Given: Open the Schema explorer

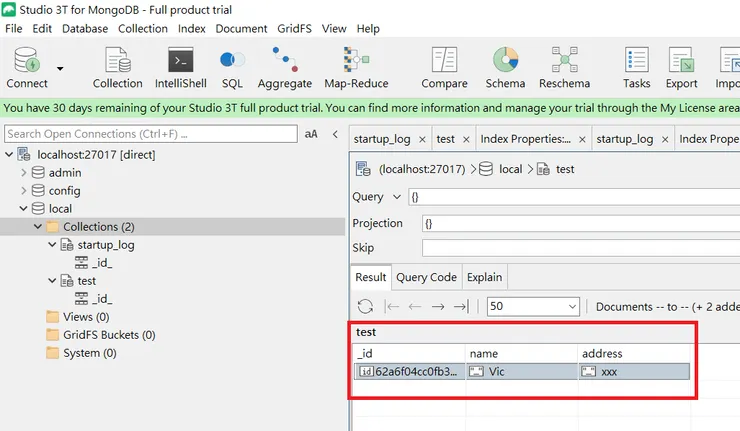Looking at the screenshot, I should click(505, 67).
